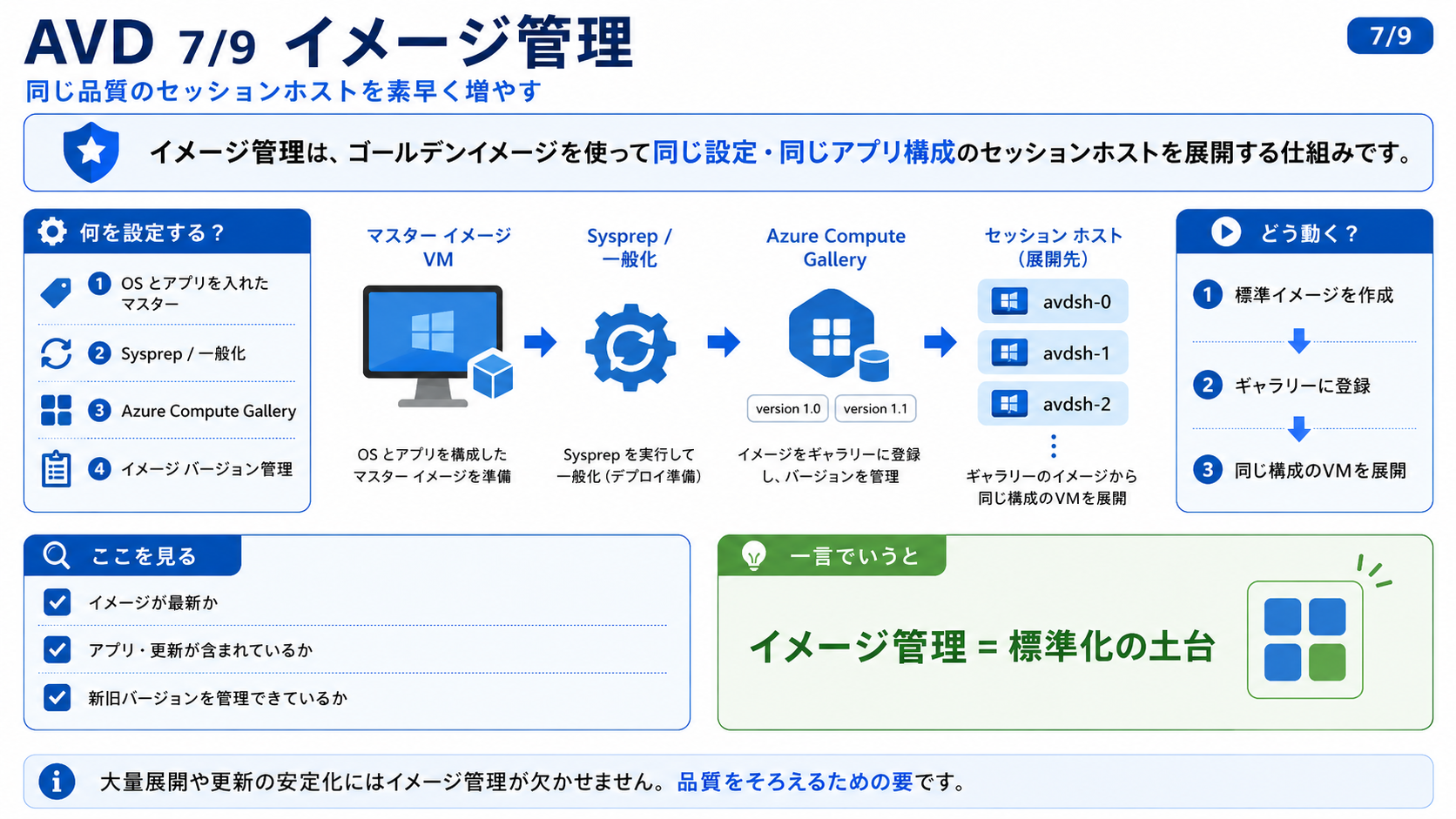Toggle the アプリ・更新が含まれているか checkbox
1456x819 pixels.
tap(57, 649)
